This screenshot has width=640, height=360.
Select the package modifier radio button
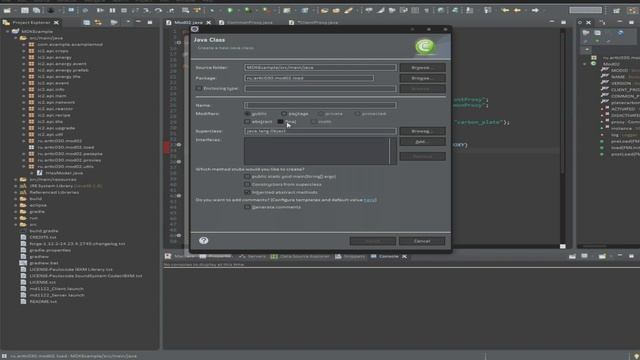284,113
